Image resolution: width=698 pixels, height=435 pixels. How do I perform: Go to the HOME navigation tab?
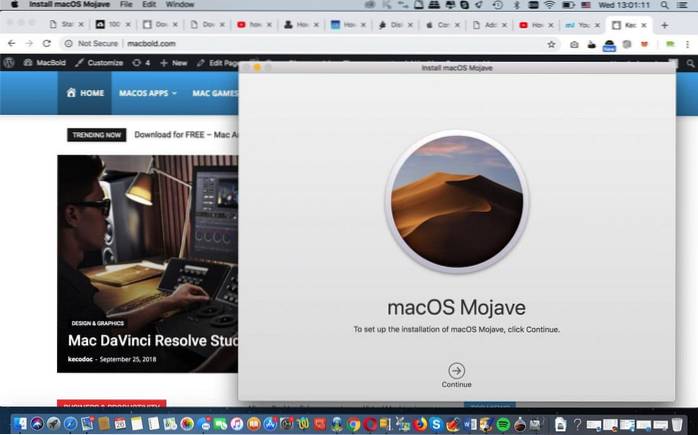coord(85,93)
